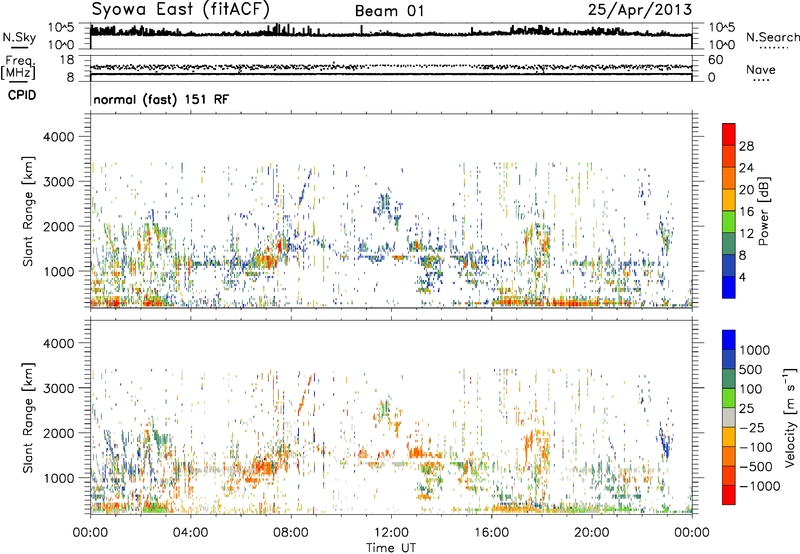800x554 pixels.
Task: Click the "Time UT" axis title
Action: click(x=391, y=548)
